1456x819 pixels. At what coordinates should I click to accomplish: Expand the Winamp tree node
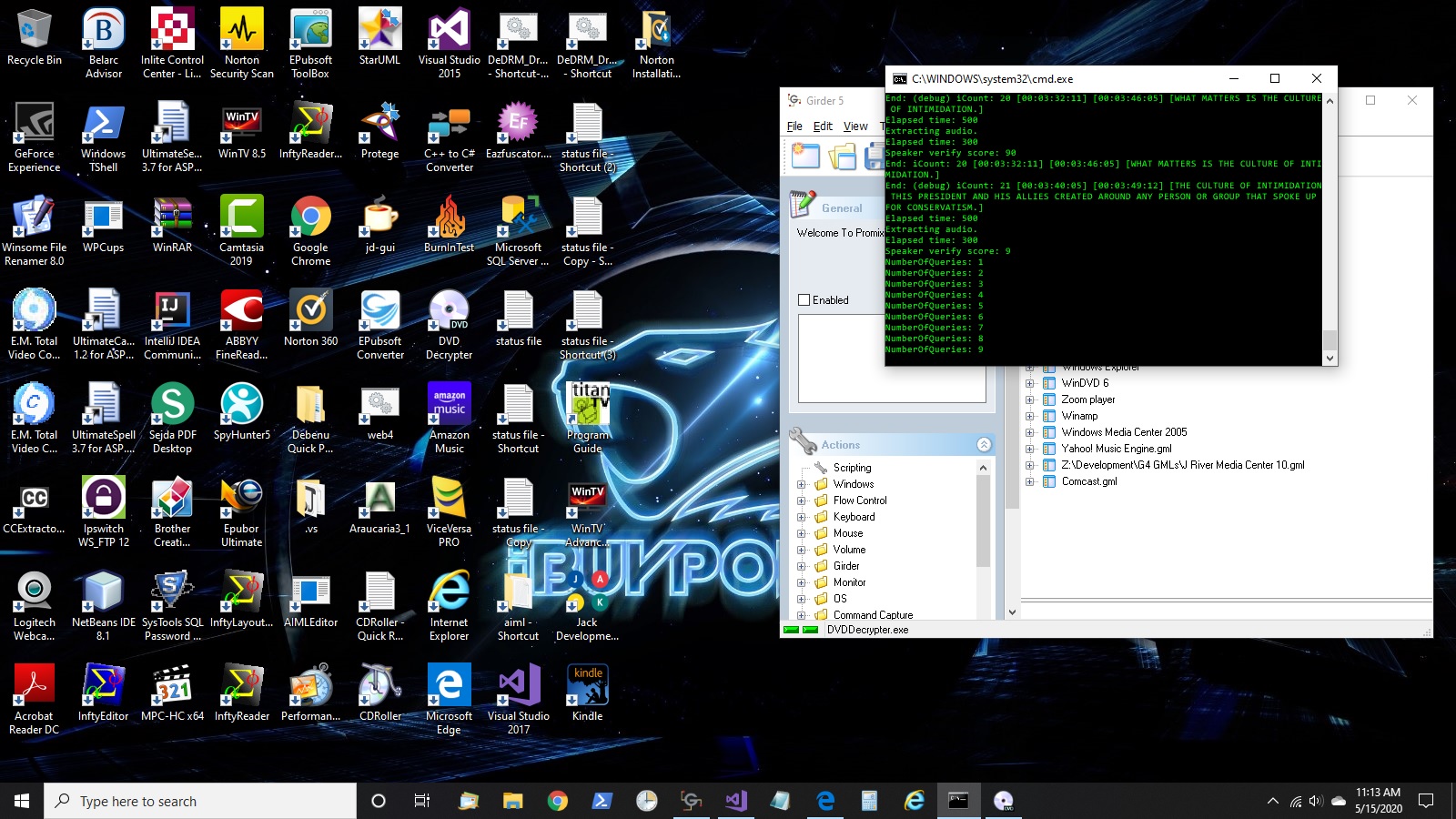(x=1030, y=416)
